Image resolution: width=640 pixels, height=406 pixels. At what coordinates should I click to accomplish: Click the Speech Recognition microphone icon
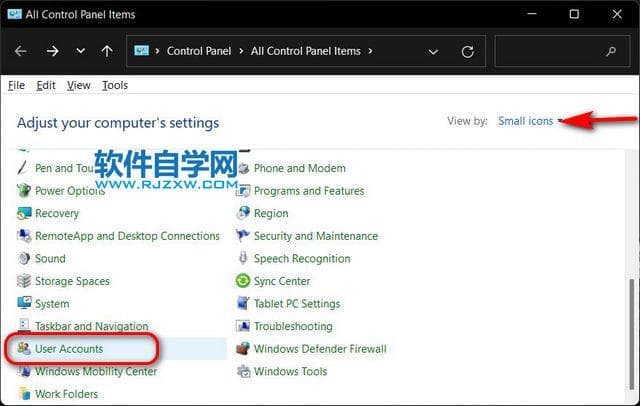click(x=243, y=258)
